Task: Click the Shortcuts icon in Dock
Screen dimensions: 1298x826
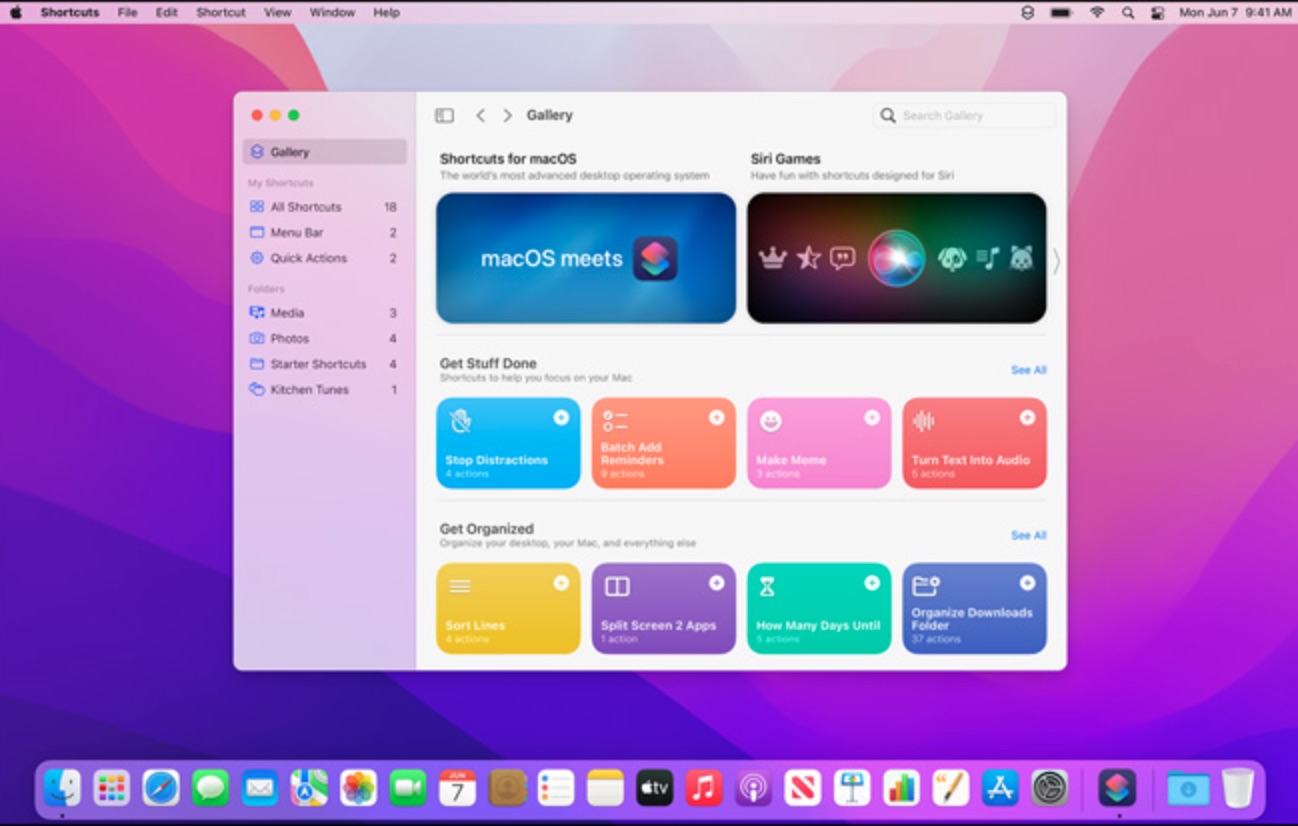Action: pos(1118,788)
